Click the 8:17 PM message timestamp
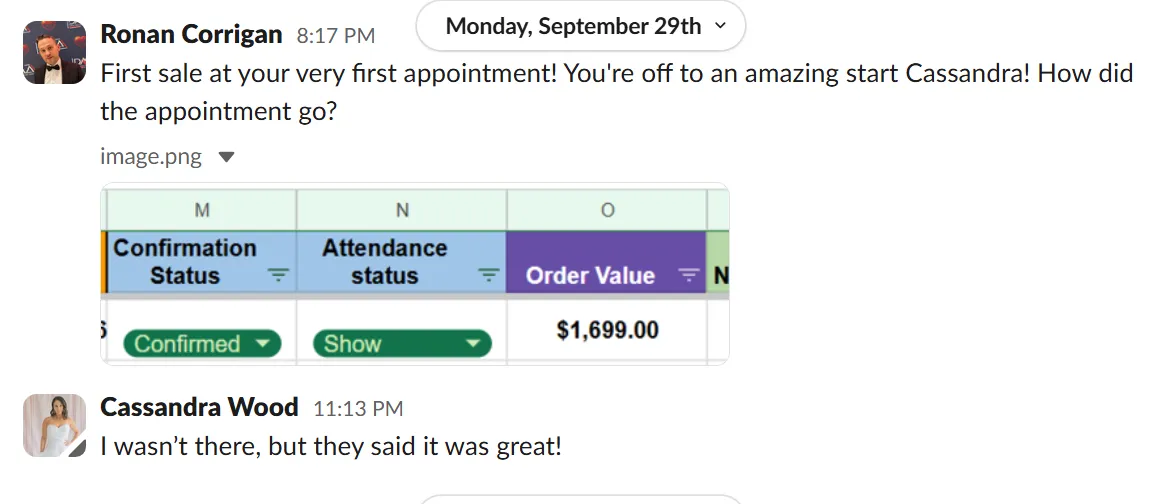1162x504 pixels. coord(335,36)
